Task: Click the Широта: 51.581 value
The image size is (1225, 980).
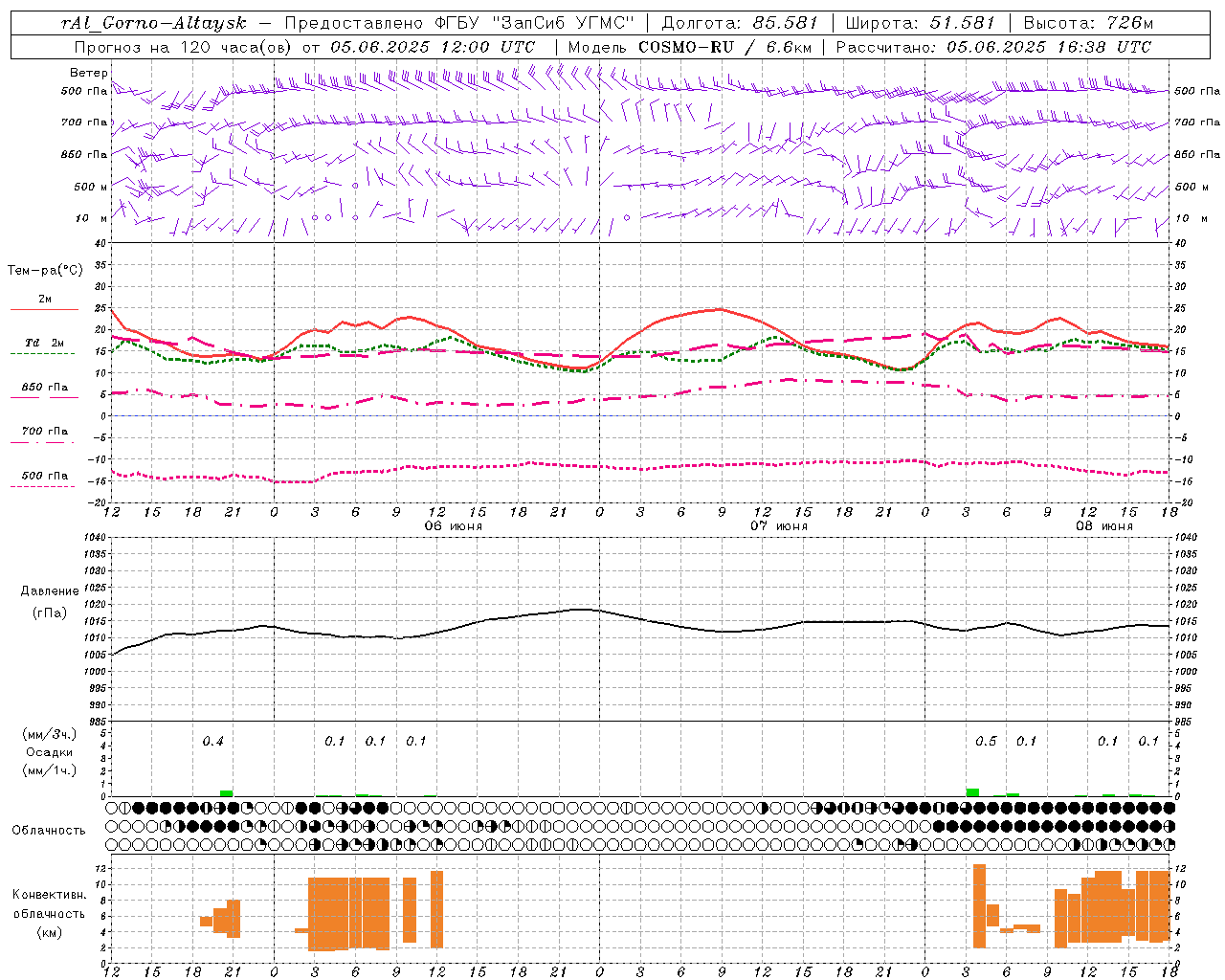Action: tap(920, 23)
